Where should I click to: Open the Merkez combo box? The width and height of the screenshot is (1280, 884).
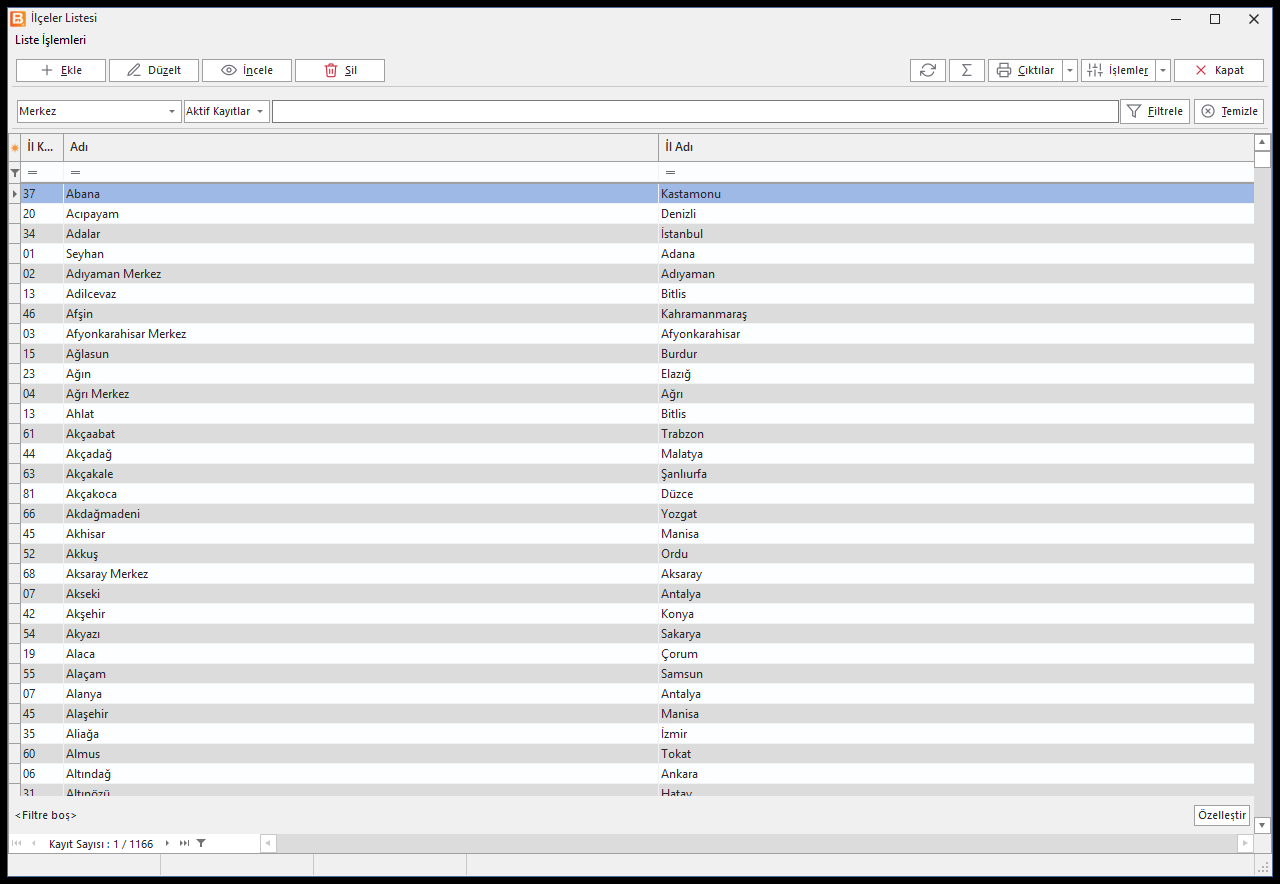tap(98, 111)
